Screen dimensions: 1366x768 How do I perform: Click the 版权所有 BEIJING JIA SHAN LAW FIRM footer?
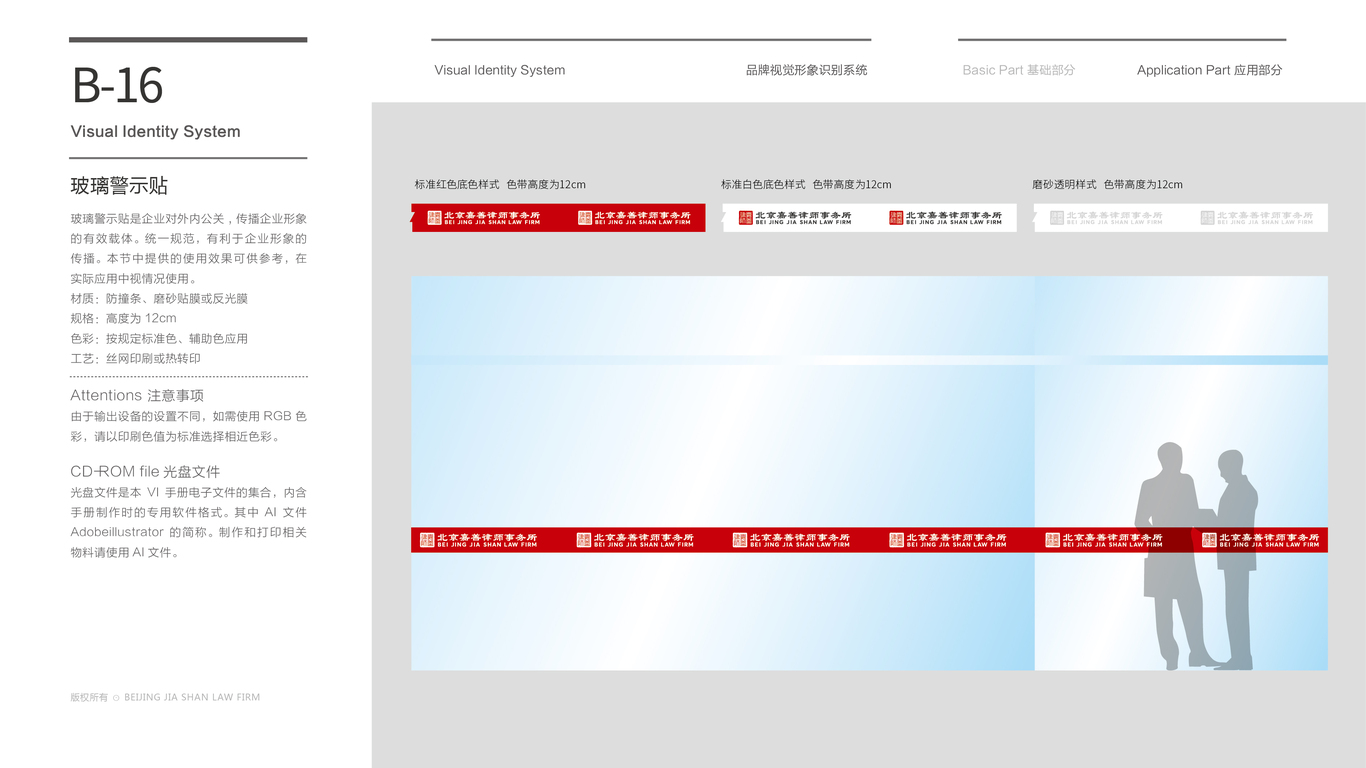165,697
